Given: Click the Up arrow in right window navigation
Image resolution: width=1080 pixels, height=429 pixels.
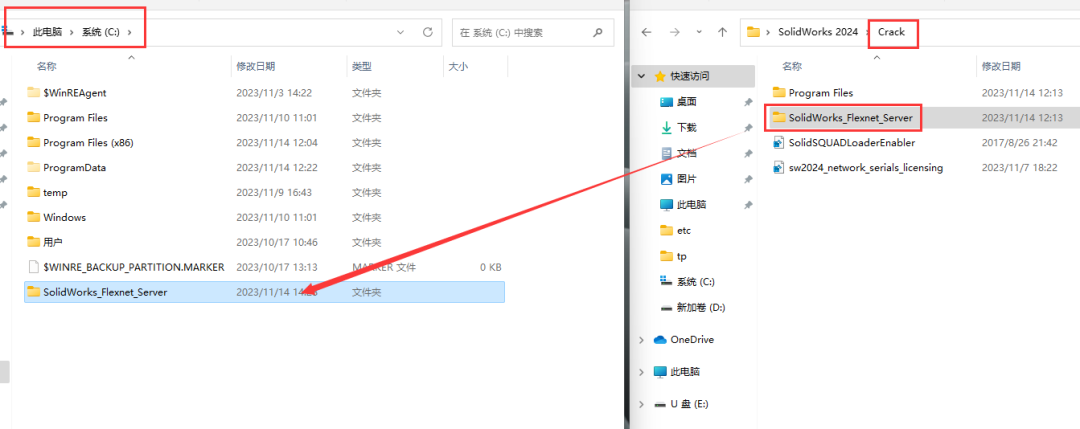Looking at the screenshot, I should tap(722, 32).
